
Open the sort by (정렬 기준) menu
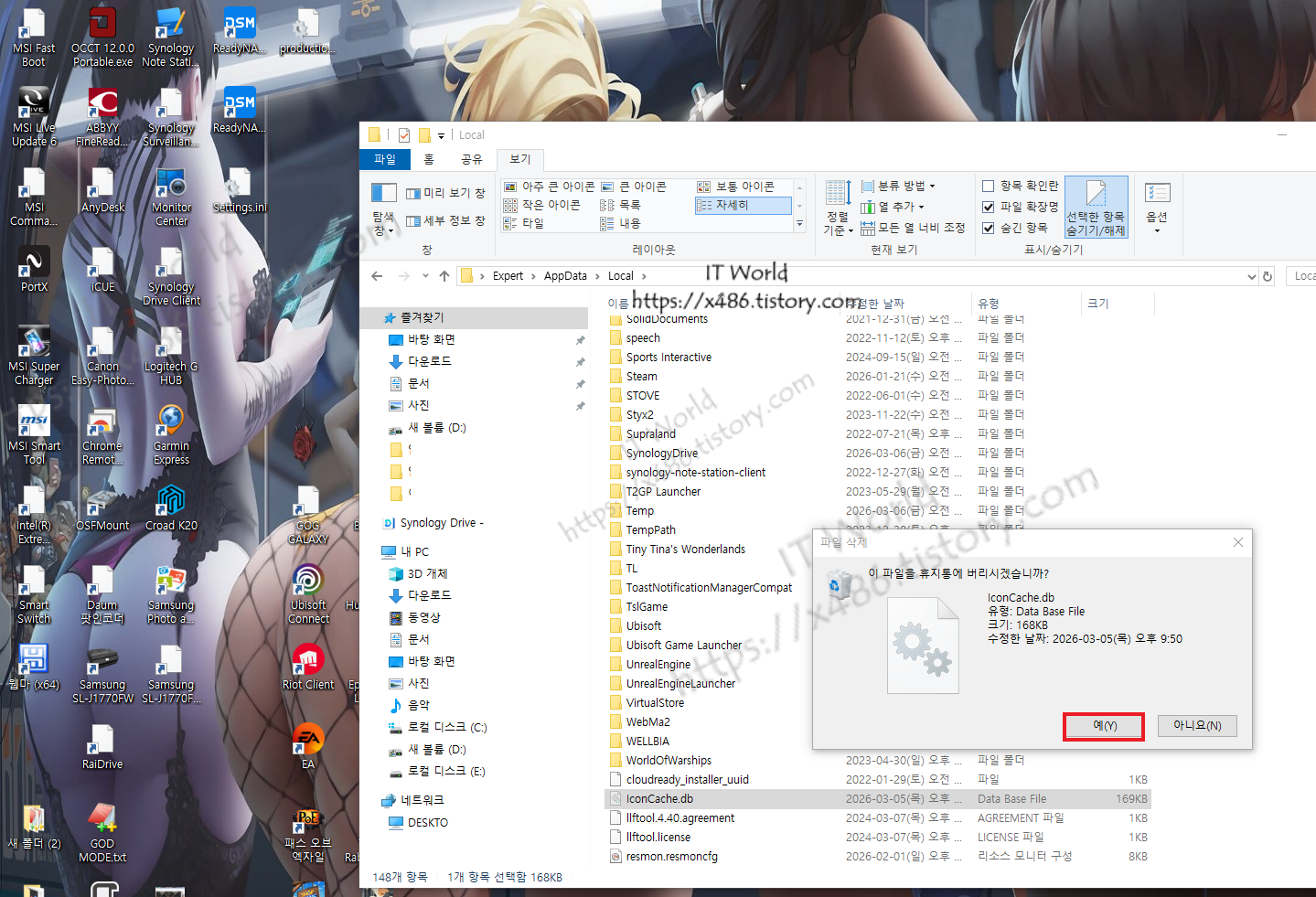[x=838, y=208]
